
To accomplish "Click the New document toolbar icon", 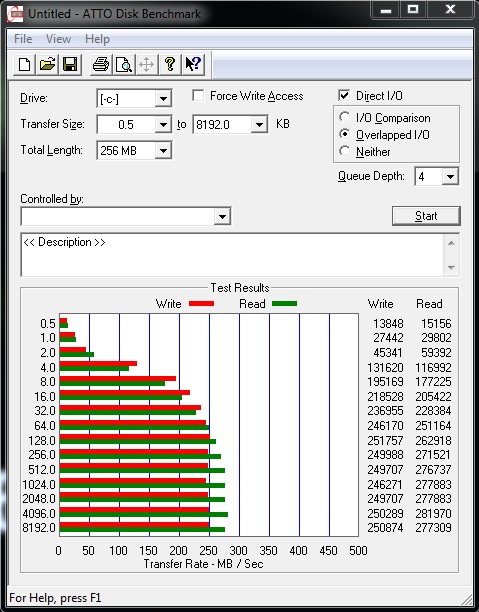I will tap(24, 64).
